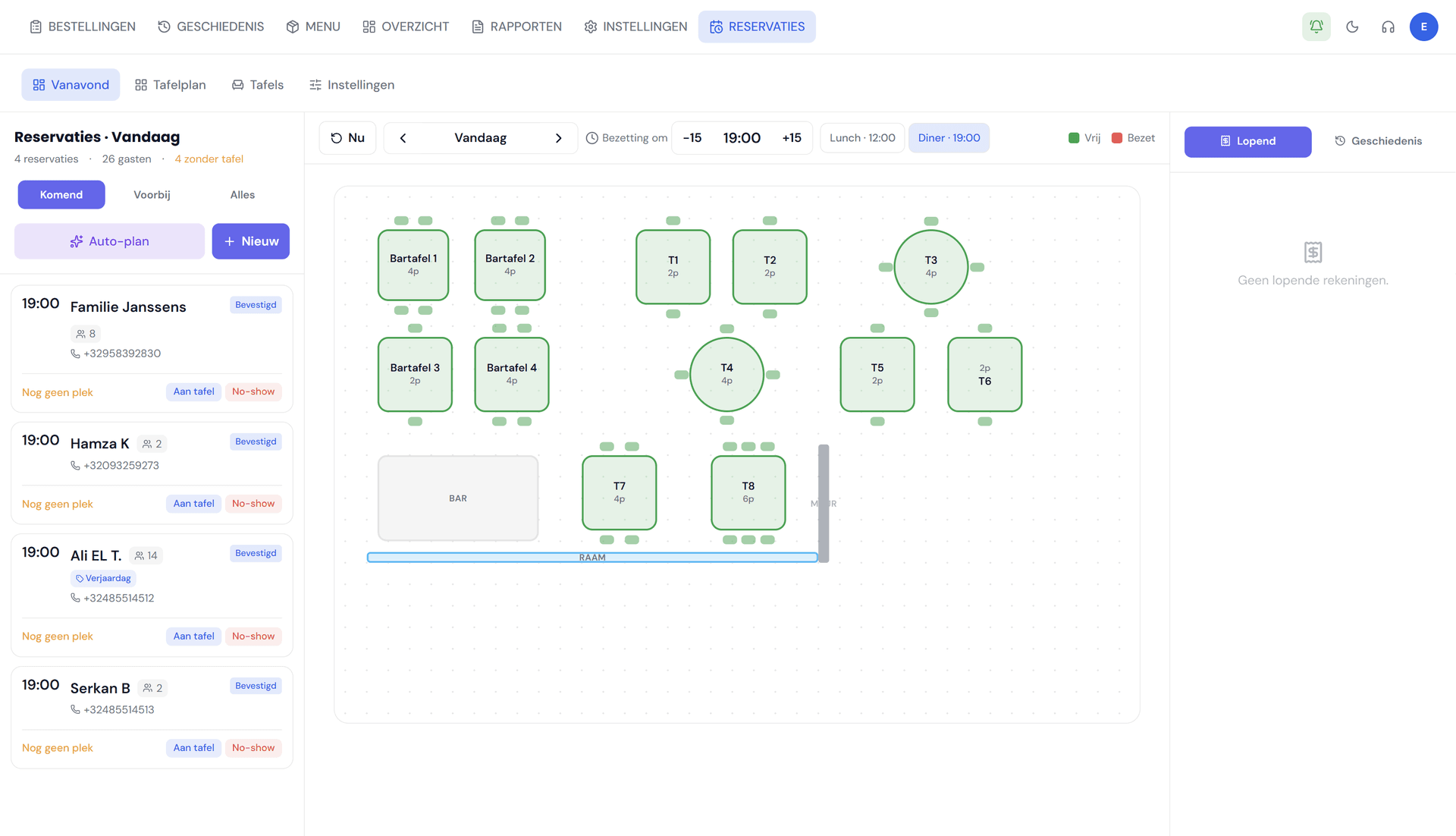This screenshot has width=1456, height=836.
Task: Switch to the Tafels sub-tab
Action: pos(258,85)
